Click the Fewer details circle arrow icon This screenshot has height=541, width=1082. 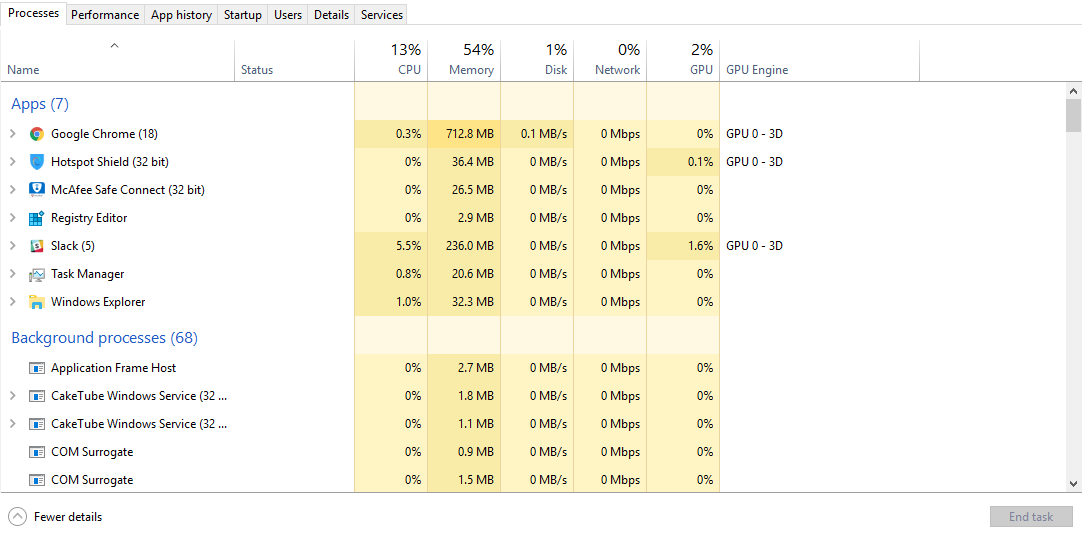19,517
